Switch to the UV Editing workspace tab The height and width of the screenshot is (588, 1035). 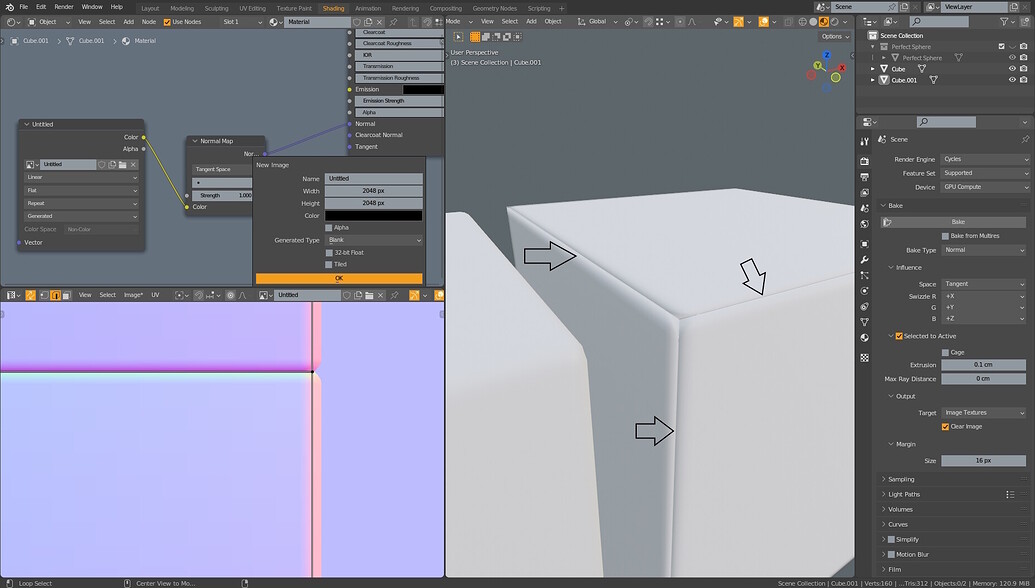tap(252, 9)
